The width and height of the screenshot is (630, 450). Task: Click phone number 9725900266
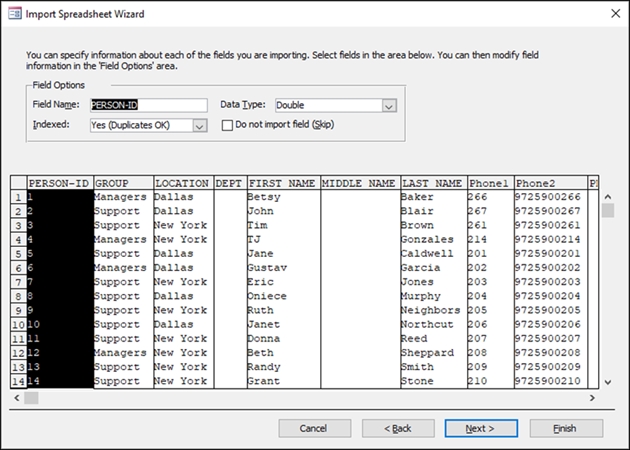point(547,197)
